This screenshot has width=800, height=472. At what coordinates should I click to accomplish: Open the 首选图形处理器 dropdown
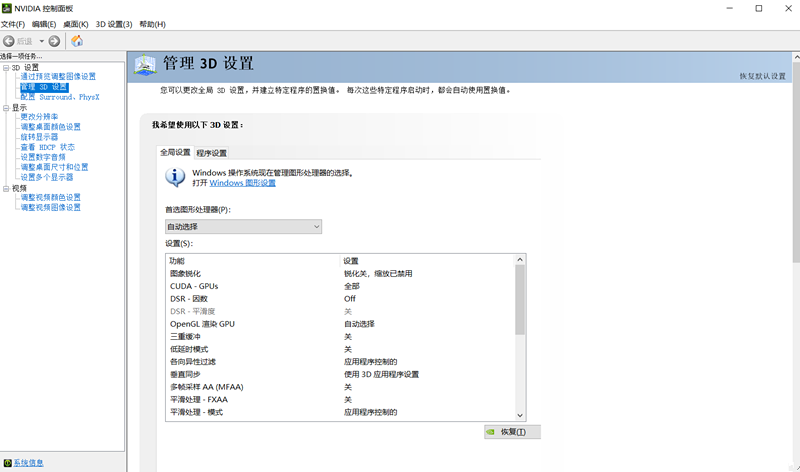[243, 227]
